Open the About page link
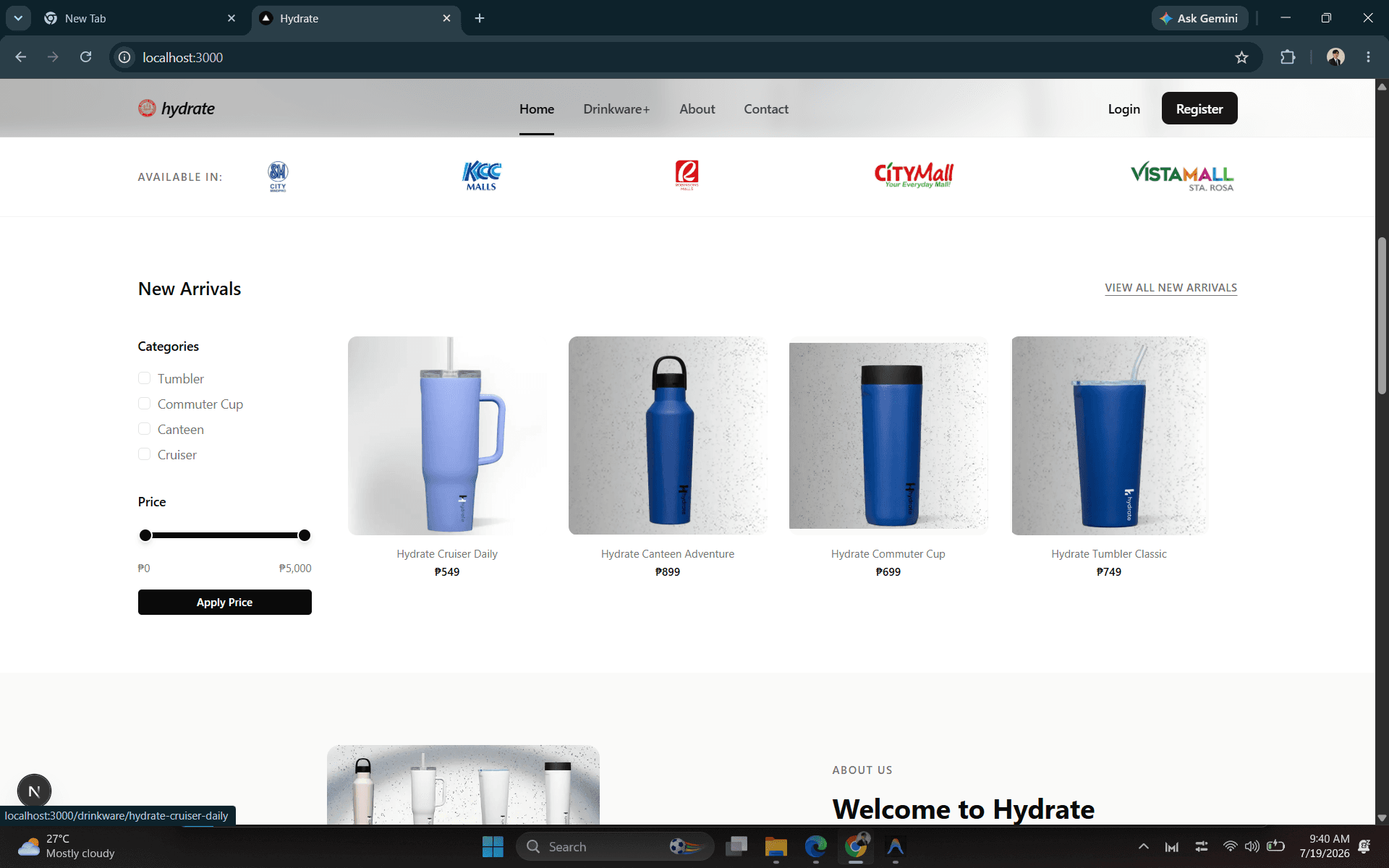Viewport: 1389px width, 868px height. point(697,109)
